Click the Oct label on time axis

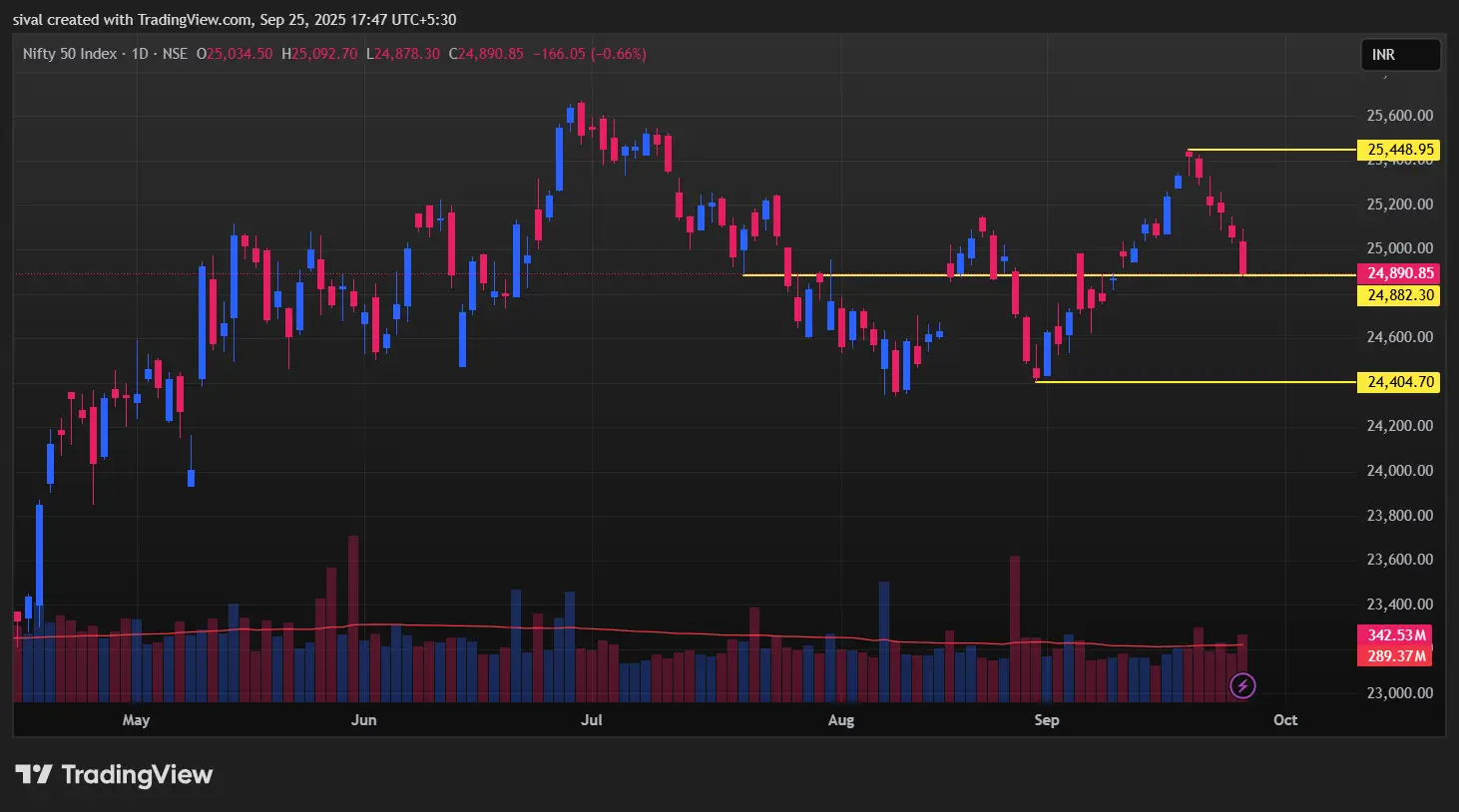pyautogui.click(x=1285, y=720)
